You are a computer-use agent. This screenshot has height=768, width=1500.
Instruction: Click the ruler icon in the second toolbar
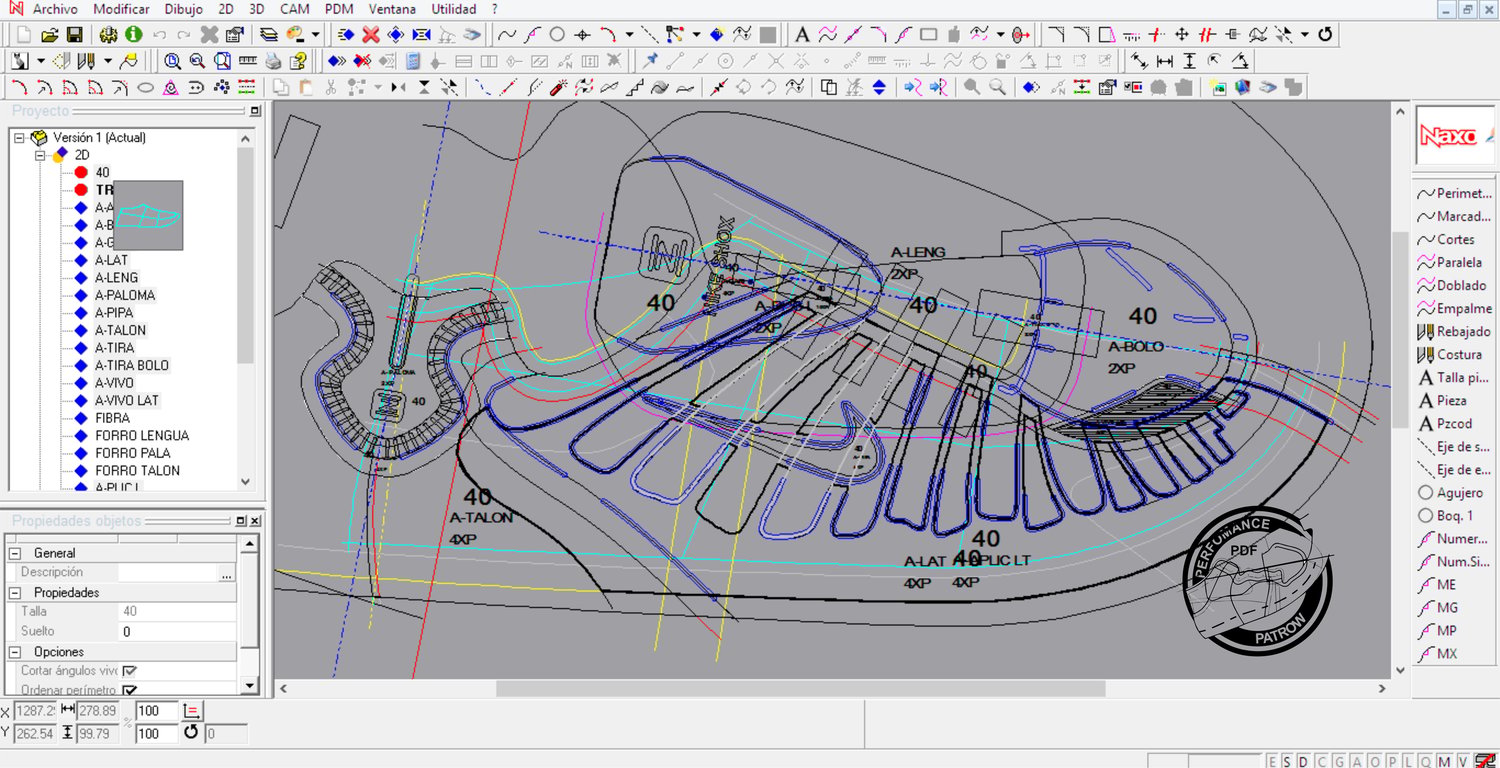[x=247, y=61]
